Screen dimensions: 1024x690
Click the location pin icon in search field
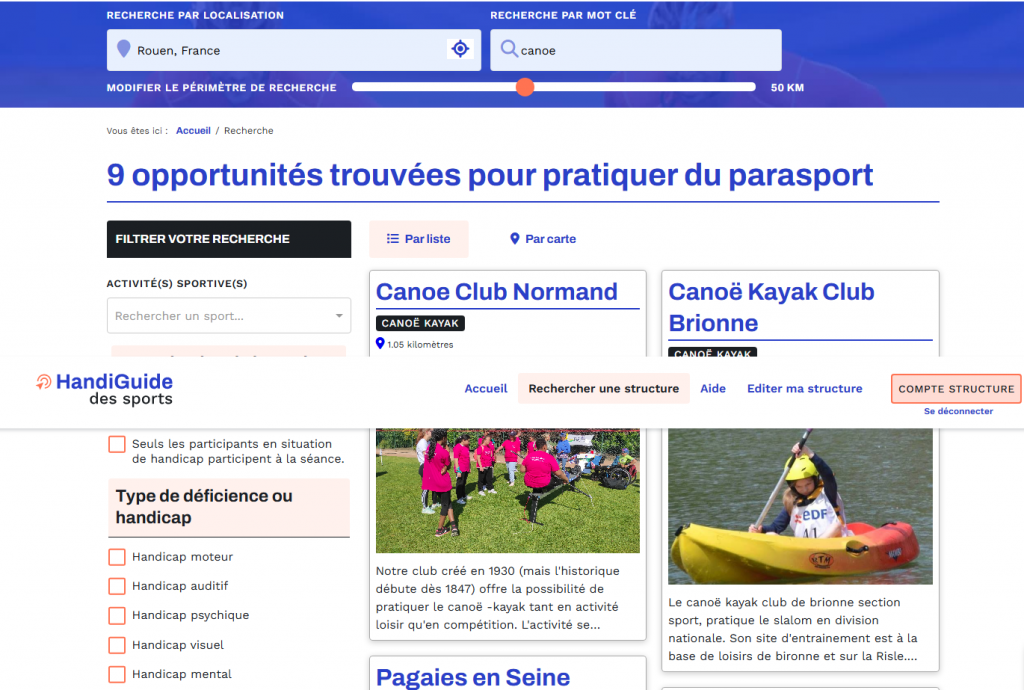click(x=124, y=49)
